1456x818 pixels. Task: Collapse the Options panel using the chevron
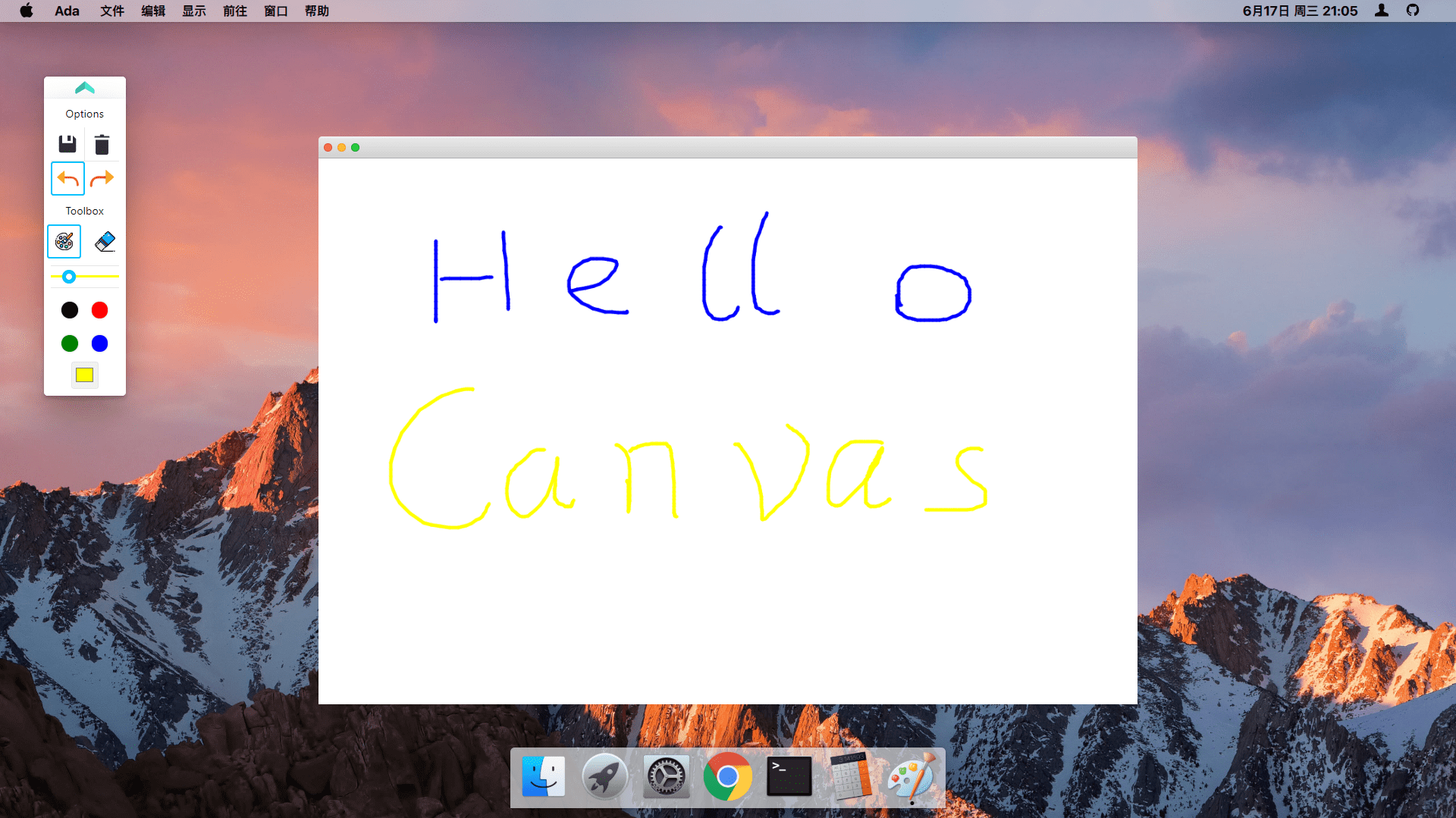tap(84, 87)
